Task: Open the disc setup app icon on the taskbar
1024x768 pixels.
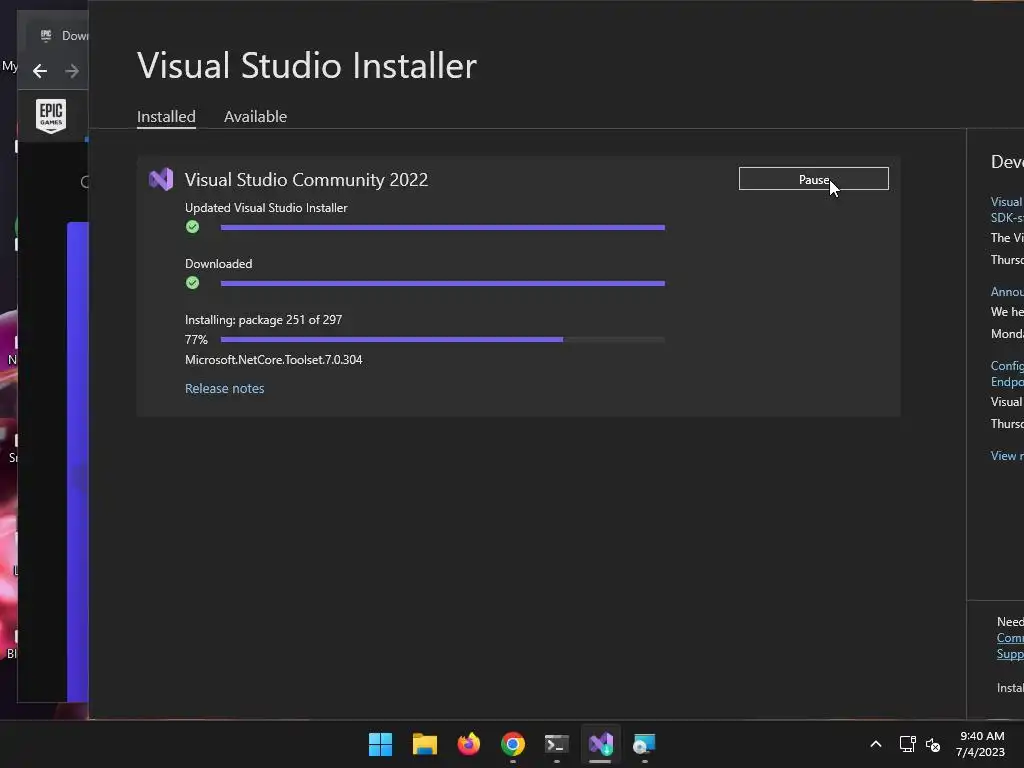Action: click(645, 744)
